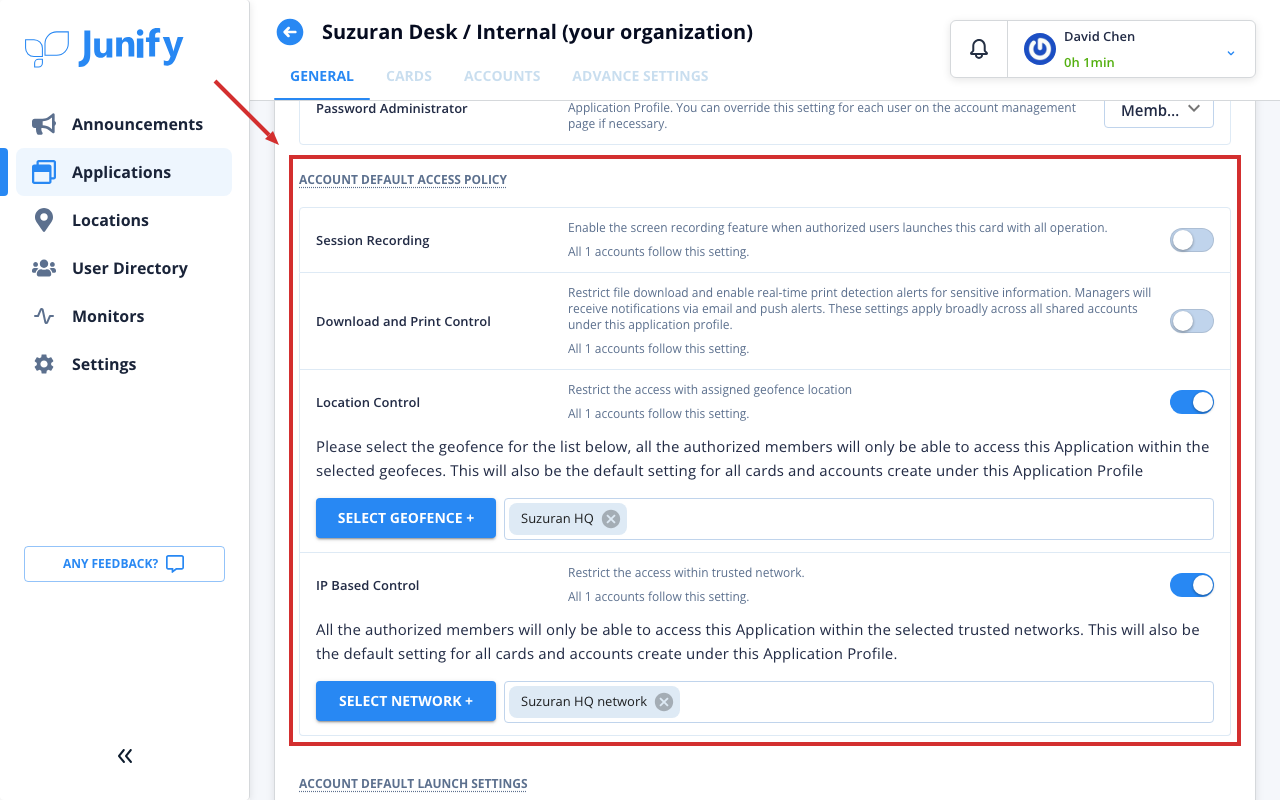Image resolution: width=1280 pixels, height=800 pixels.
Task: Click the Location Control label
Action: tap(368, 402)
